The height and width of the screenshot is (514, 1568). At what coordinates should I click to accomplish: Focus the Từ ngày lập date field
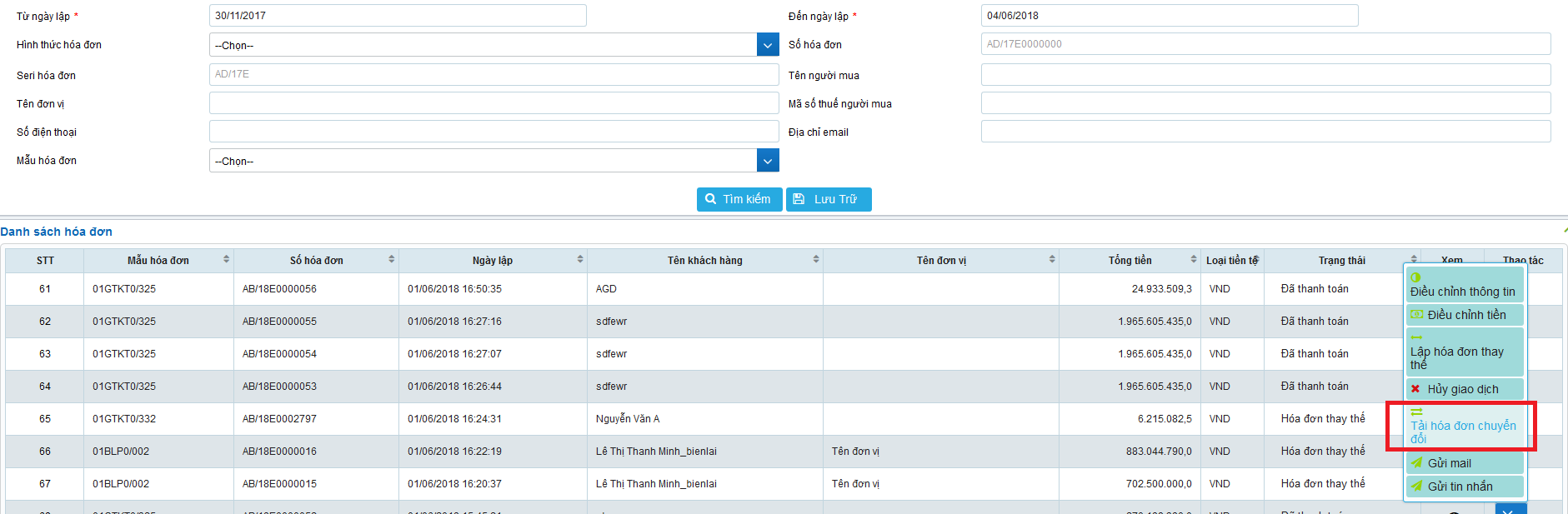398,16
